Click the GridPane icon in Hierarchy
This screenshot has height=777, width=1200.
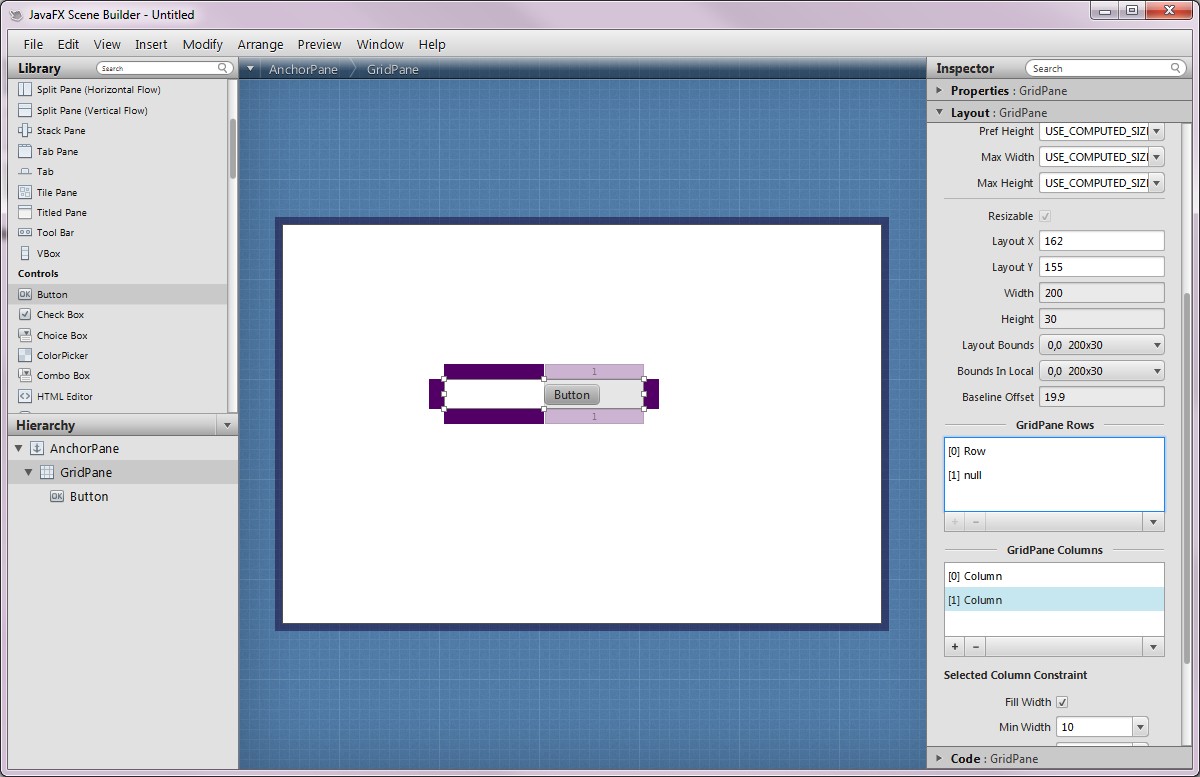46,473
